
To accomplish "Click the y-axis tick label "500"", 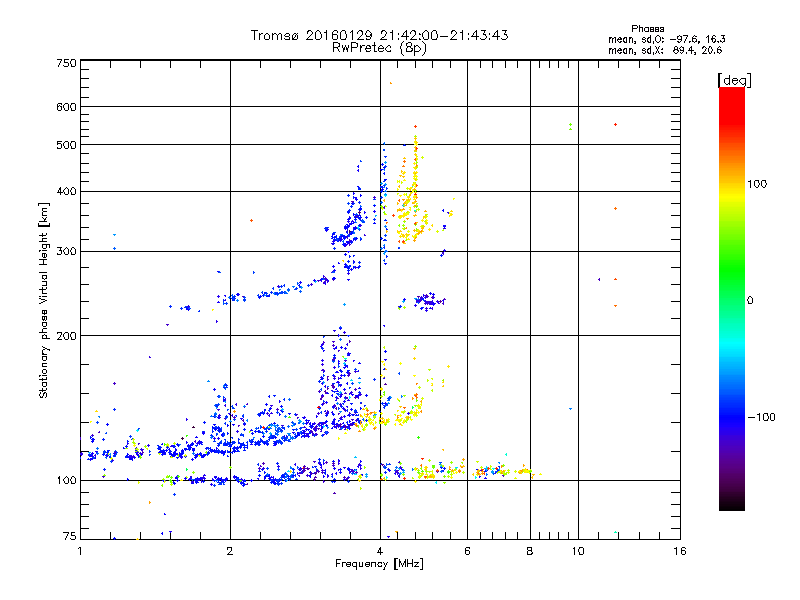I will (66, 145).
